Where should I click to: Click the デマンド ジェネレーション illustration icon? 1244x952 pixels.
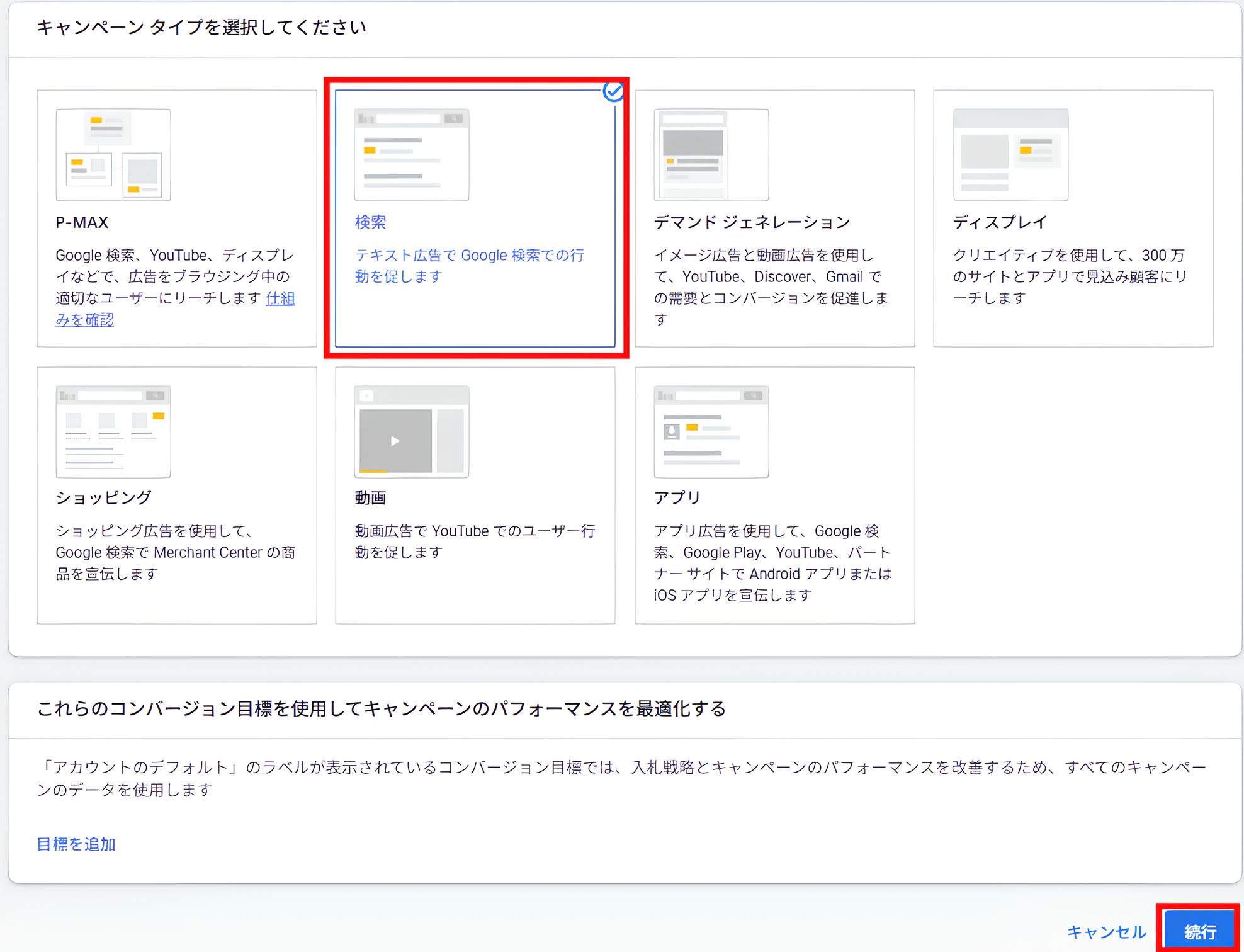tap(711, 155)
